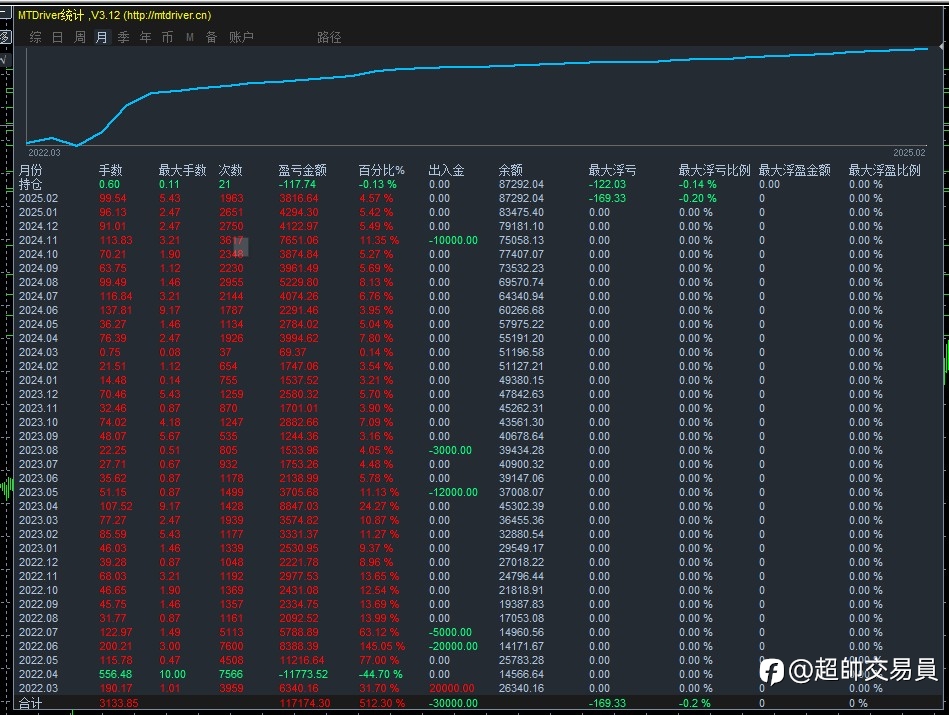Click the 月份 column header
The width and height of the screenshot is (949, 715).
pyautogui.click(x=30, y=170)
